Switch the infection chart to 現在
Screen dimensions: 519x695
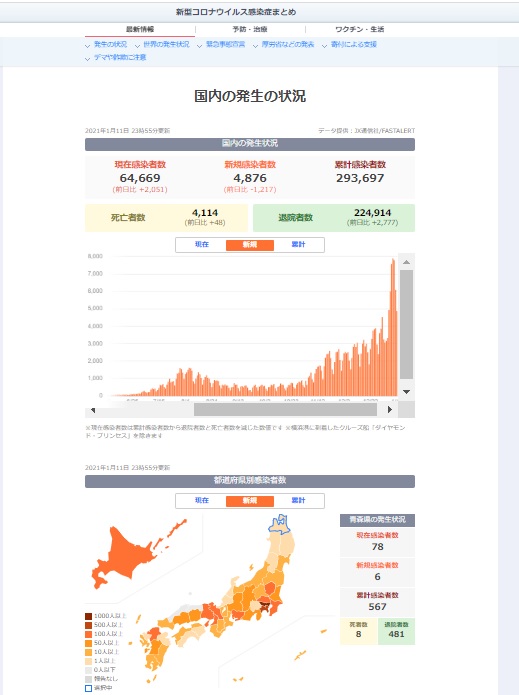click(x=202, y=245)
